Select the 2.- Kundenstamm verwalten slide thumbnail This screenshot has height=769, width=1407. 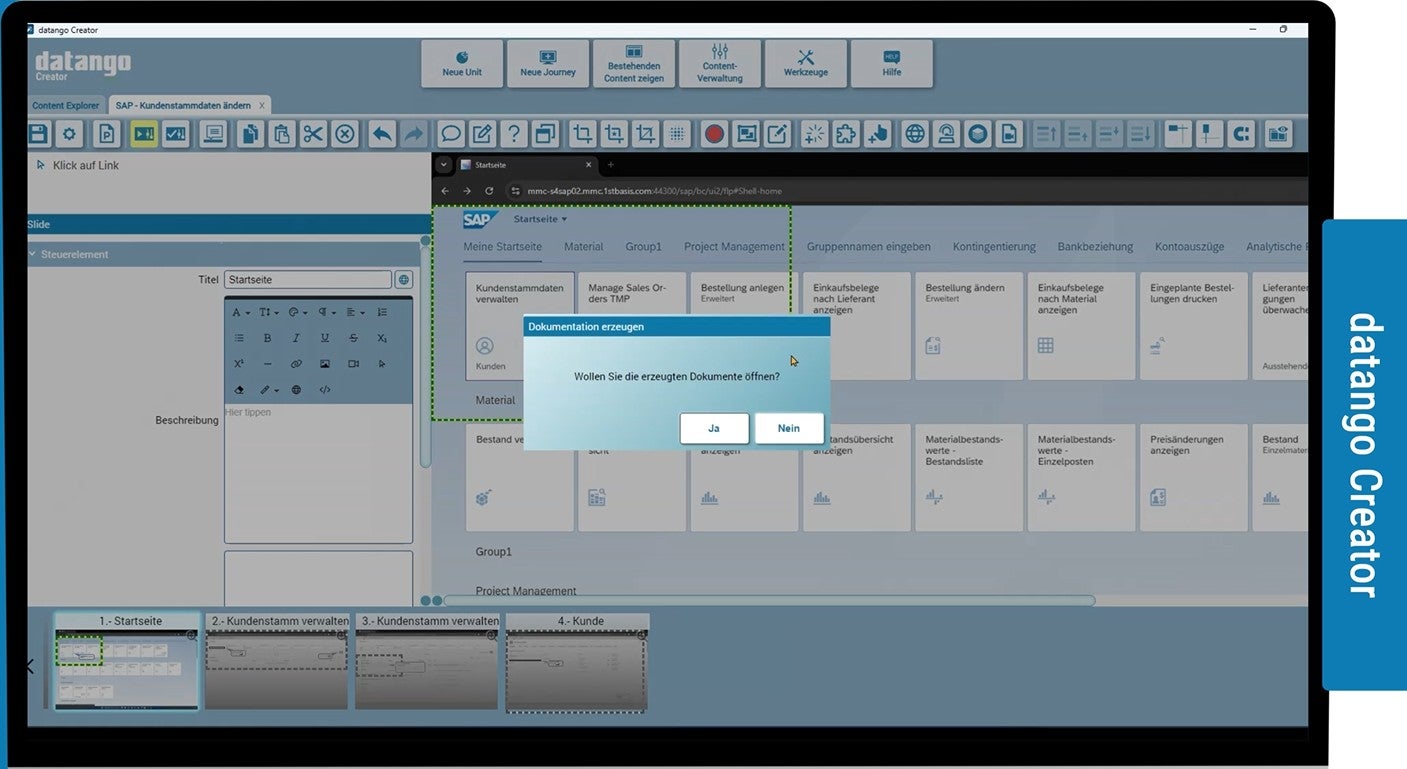(x=277, y=662)
